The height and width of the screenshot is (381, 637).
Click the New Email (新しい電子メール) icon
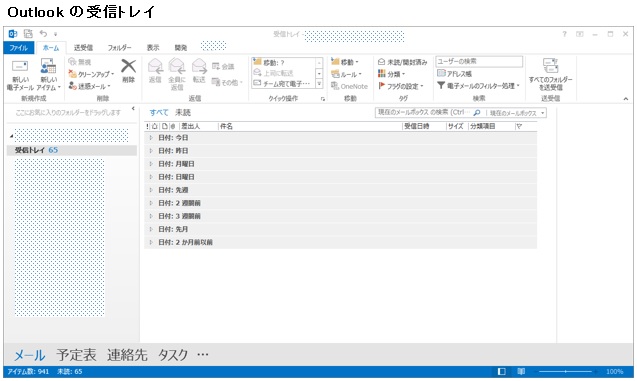pyautogui.click(x=20, y=66)
